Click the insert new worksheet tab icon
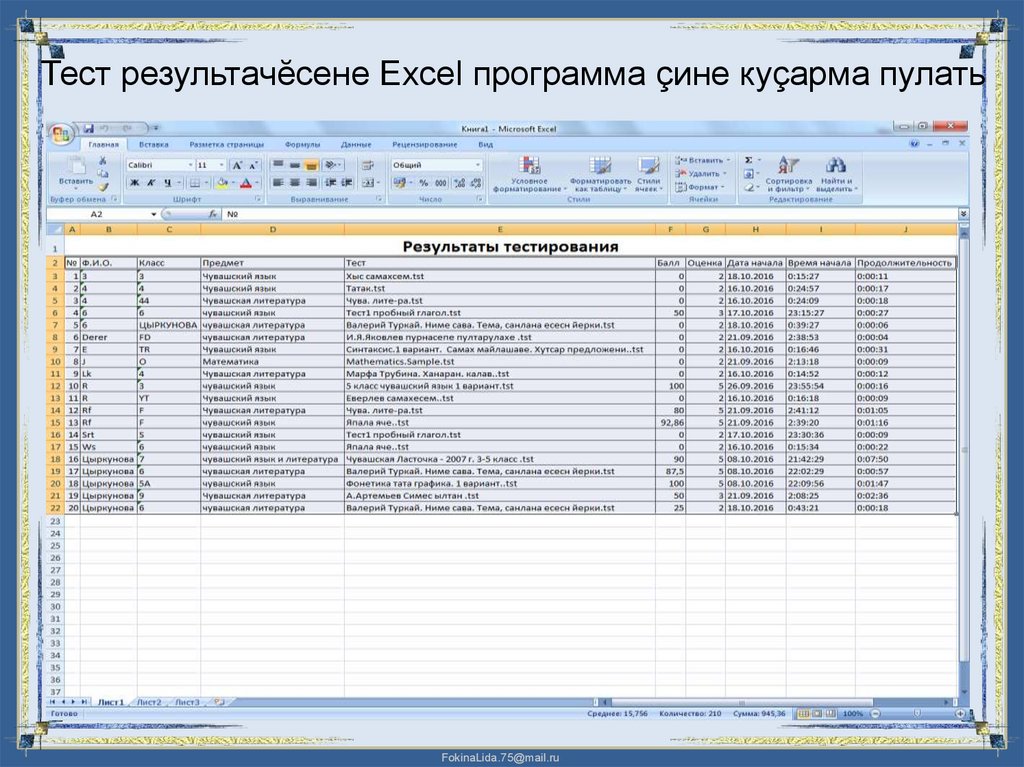 click(219, 702)
